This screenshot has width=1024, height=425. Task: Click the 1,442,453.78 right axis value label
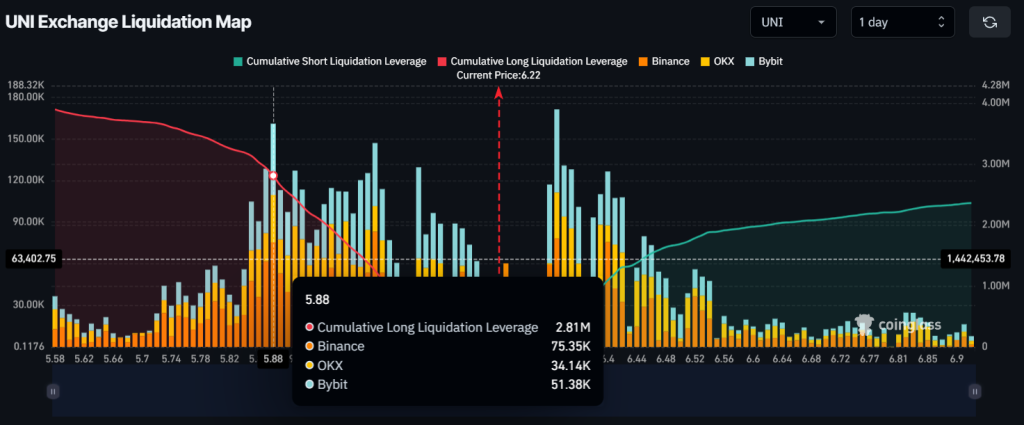[x=981, y=258]
